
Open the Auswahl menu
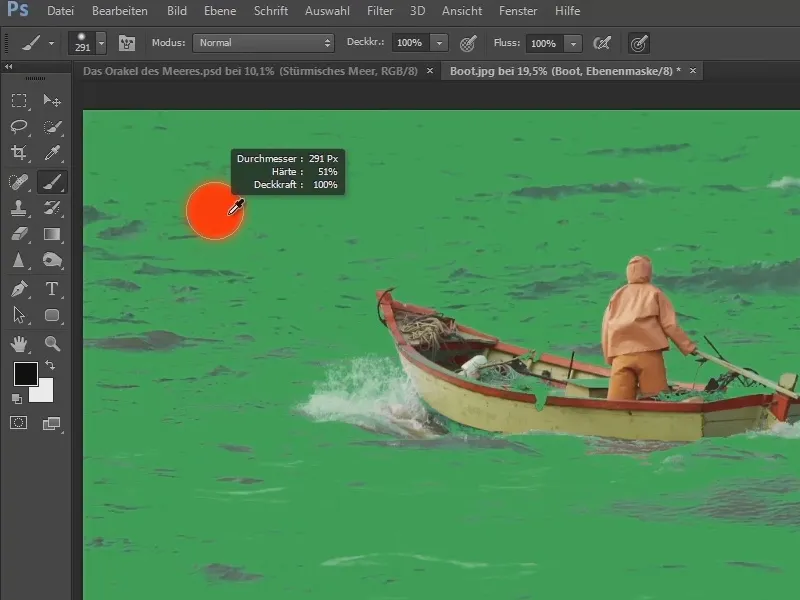point(327,11)
